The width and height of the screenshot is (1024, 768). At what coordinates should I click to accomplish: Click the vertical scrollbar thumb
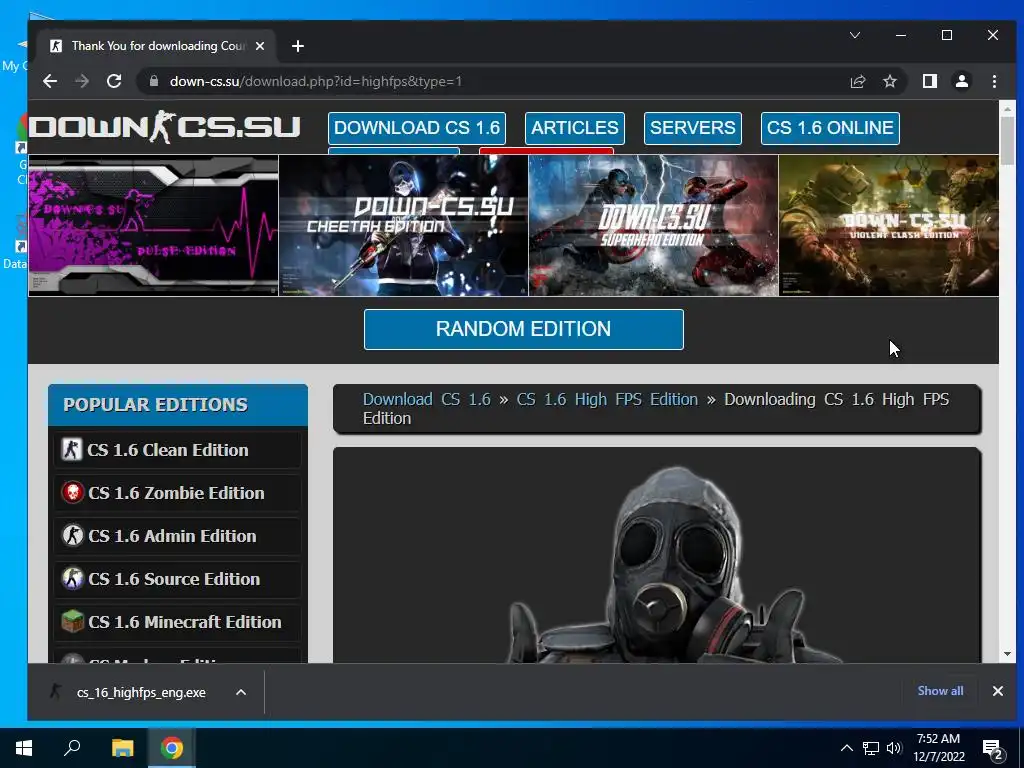pos(1007,141)
